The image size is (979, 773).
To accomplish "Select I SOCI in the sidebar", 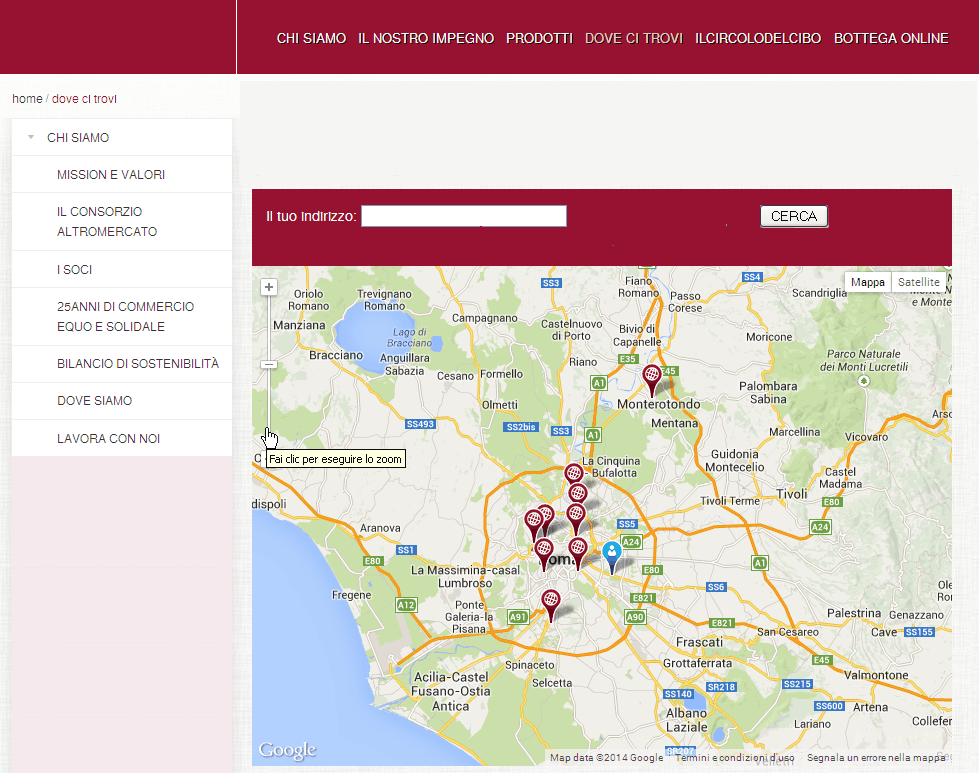I will pos(122,270).
